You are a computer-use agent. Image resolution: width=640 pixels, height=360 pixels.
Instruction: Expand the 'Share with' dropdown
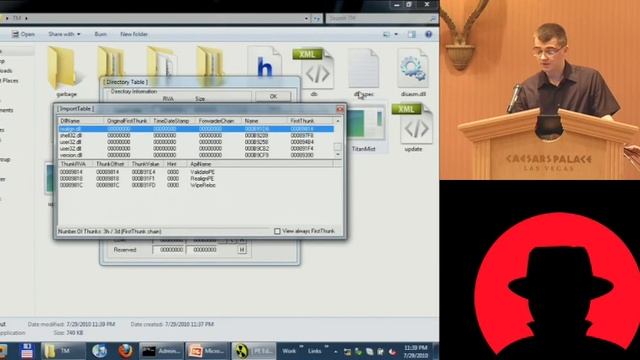click(x=64, y=34)
